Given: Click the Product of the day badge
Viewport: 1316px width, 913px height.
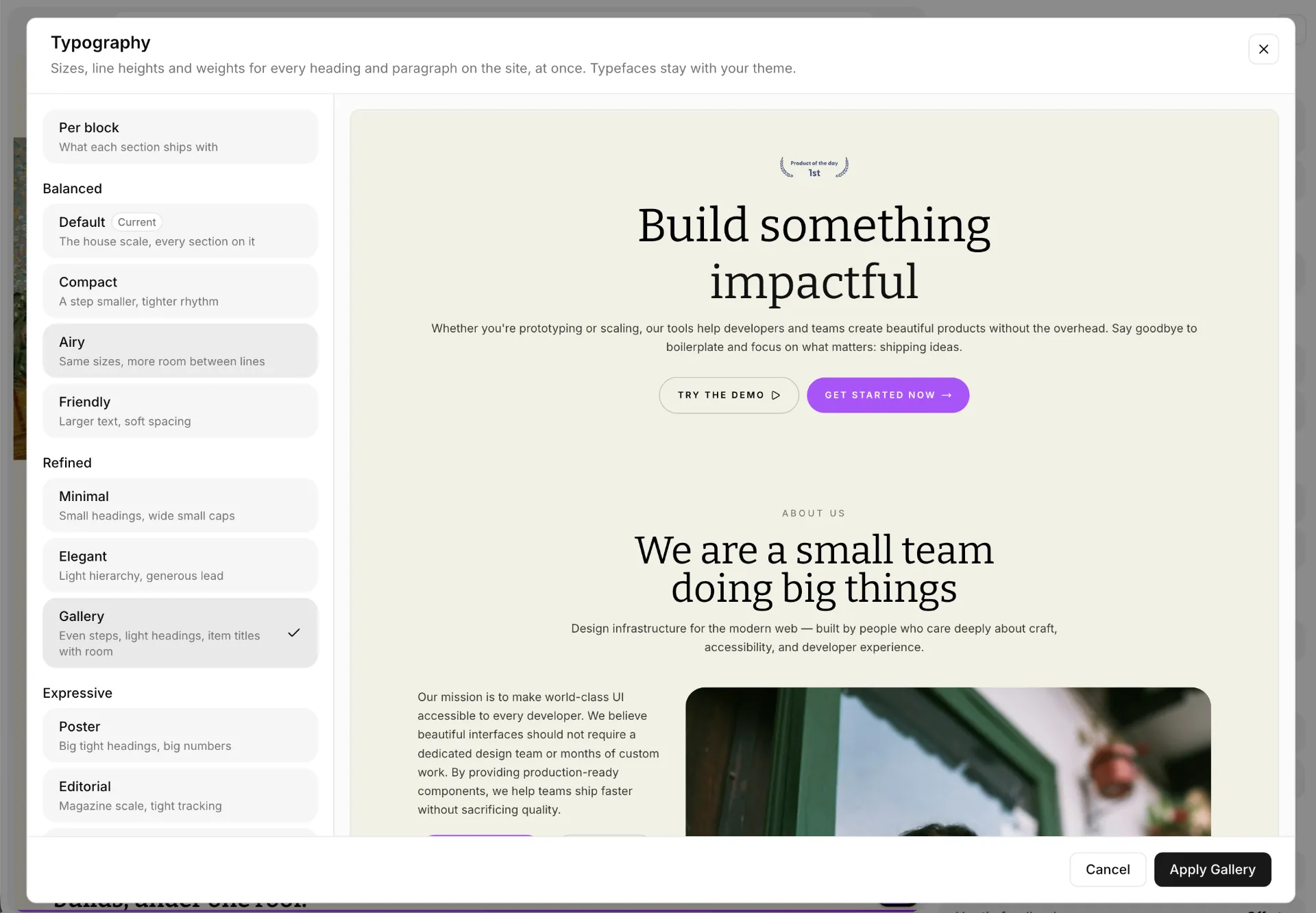Looking at the screenshot, I should [x=814, y=167].
